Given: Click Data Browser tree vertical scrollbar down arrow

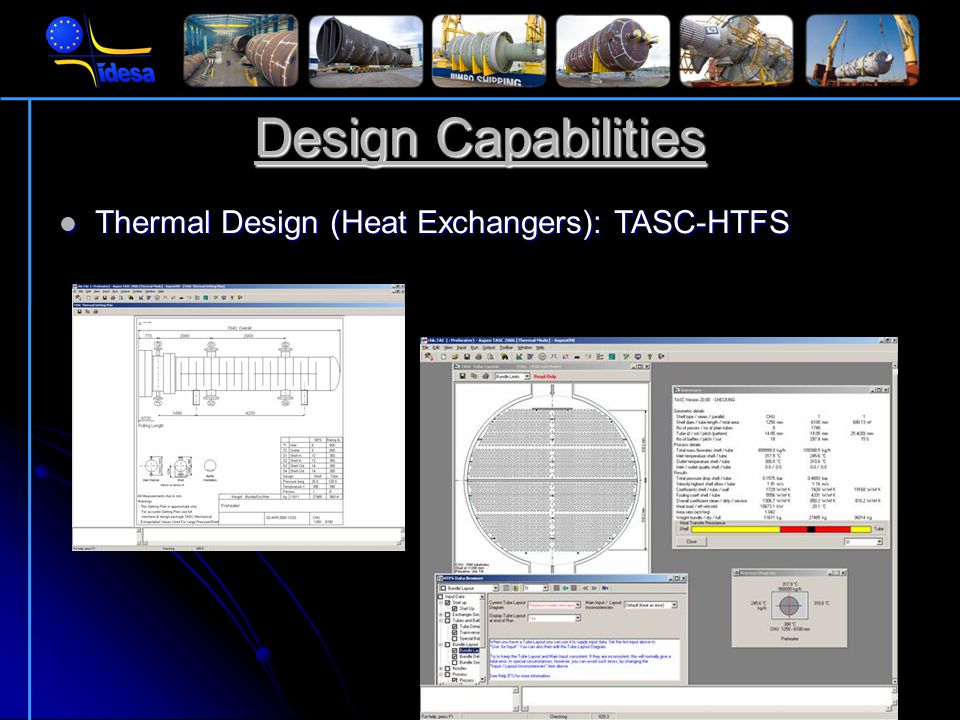Looking at the screenshot, I should (482, 679).
